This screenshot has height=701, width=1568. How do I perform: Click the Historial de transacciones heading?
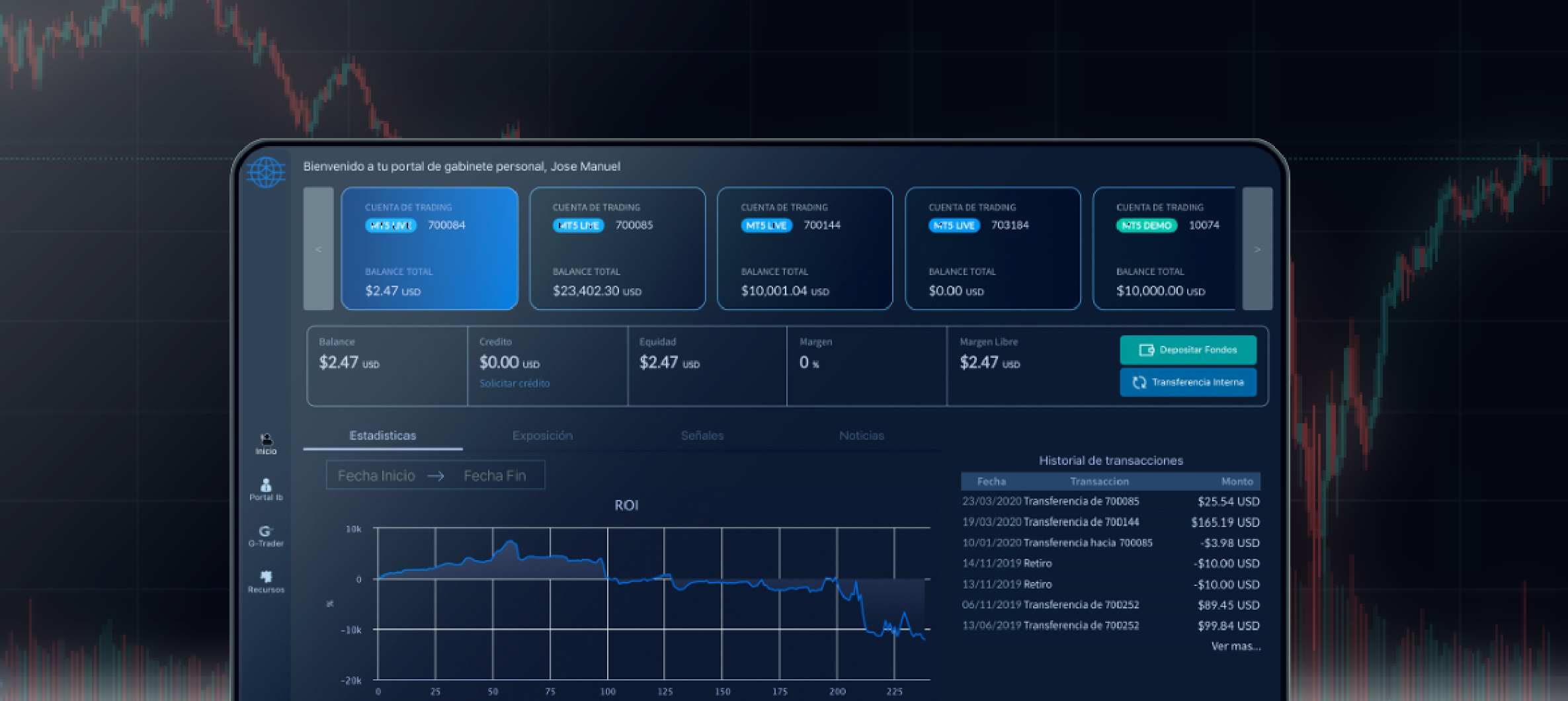[x=1111, y=460]
